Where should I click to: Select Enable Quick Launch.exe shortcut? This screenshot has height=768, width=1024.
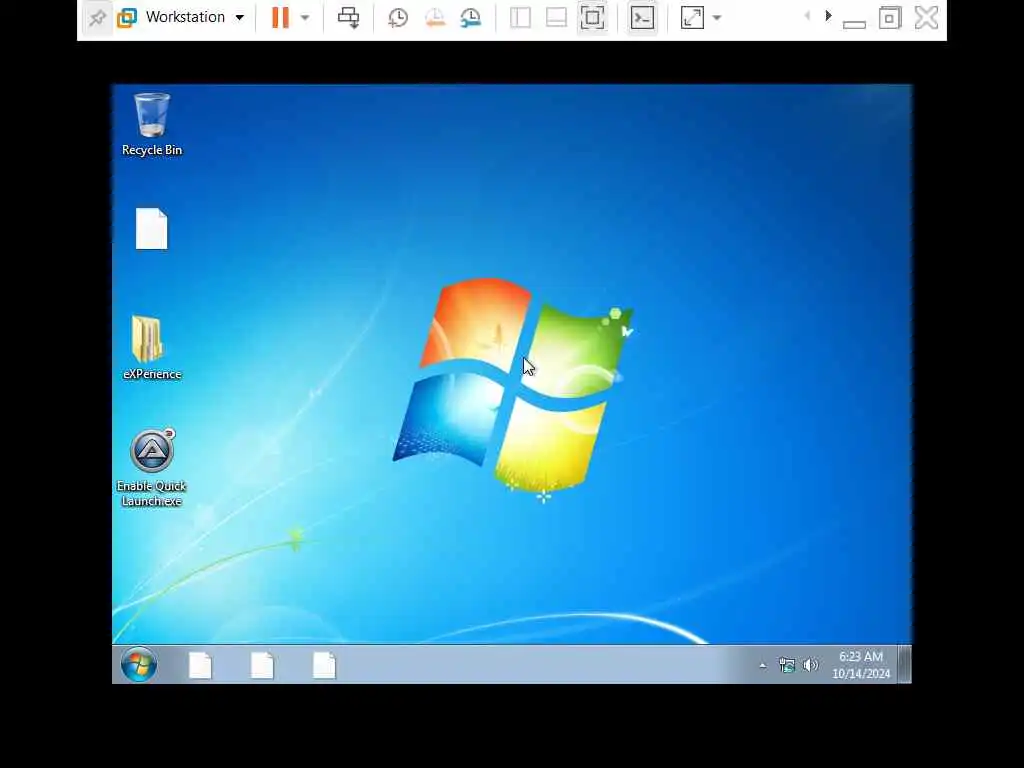coord(152,468)
